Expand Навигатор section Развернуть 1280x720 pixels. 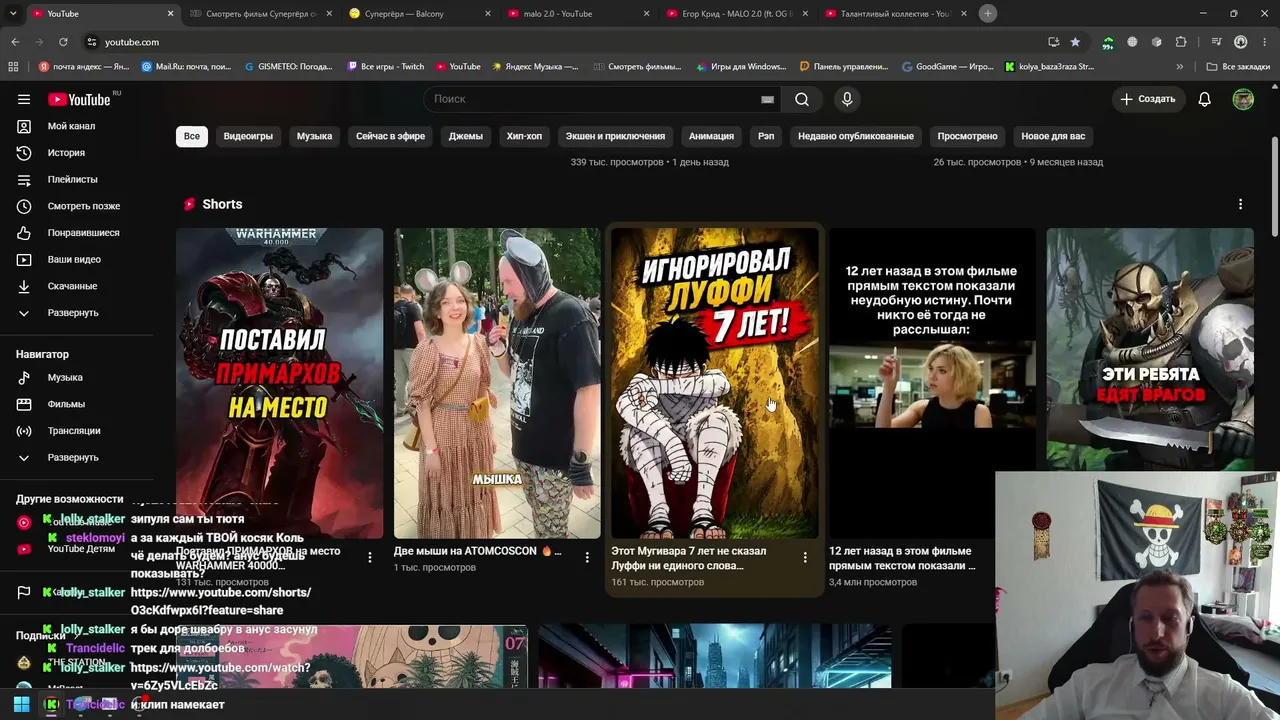click(72, 457)
